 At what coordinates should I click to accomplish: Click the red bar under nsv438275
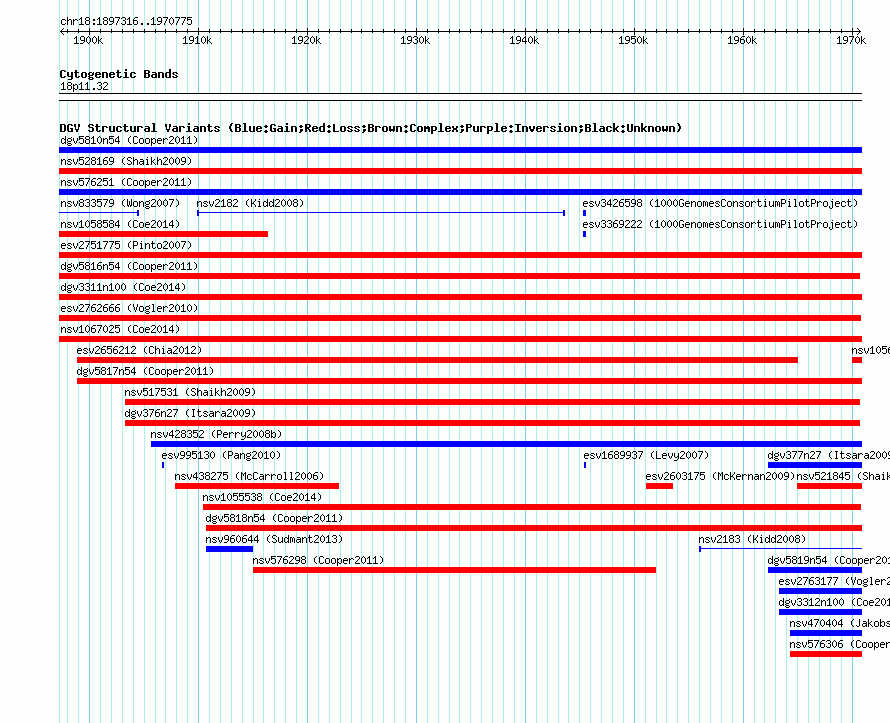click(257, 486)
